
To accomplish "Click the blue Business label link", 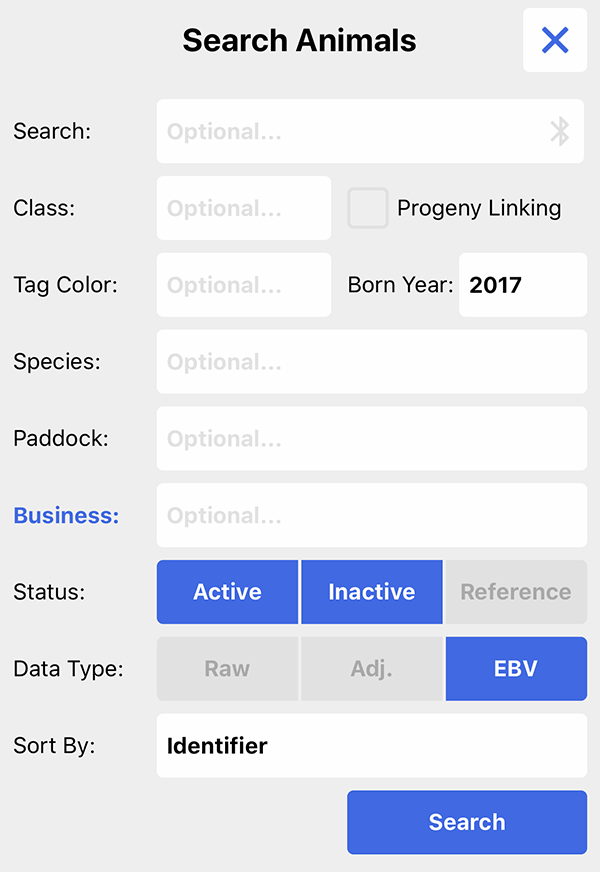I will [66, 516].
